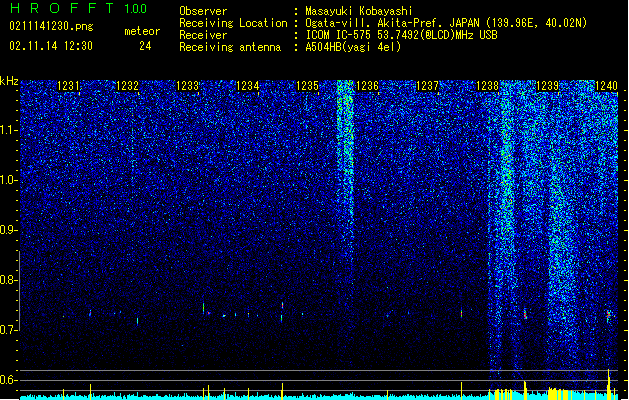Viewport: 629px width, 400px height.
Task: Click the 1235 time marker
Action: click(x=307, y=86)
